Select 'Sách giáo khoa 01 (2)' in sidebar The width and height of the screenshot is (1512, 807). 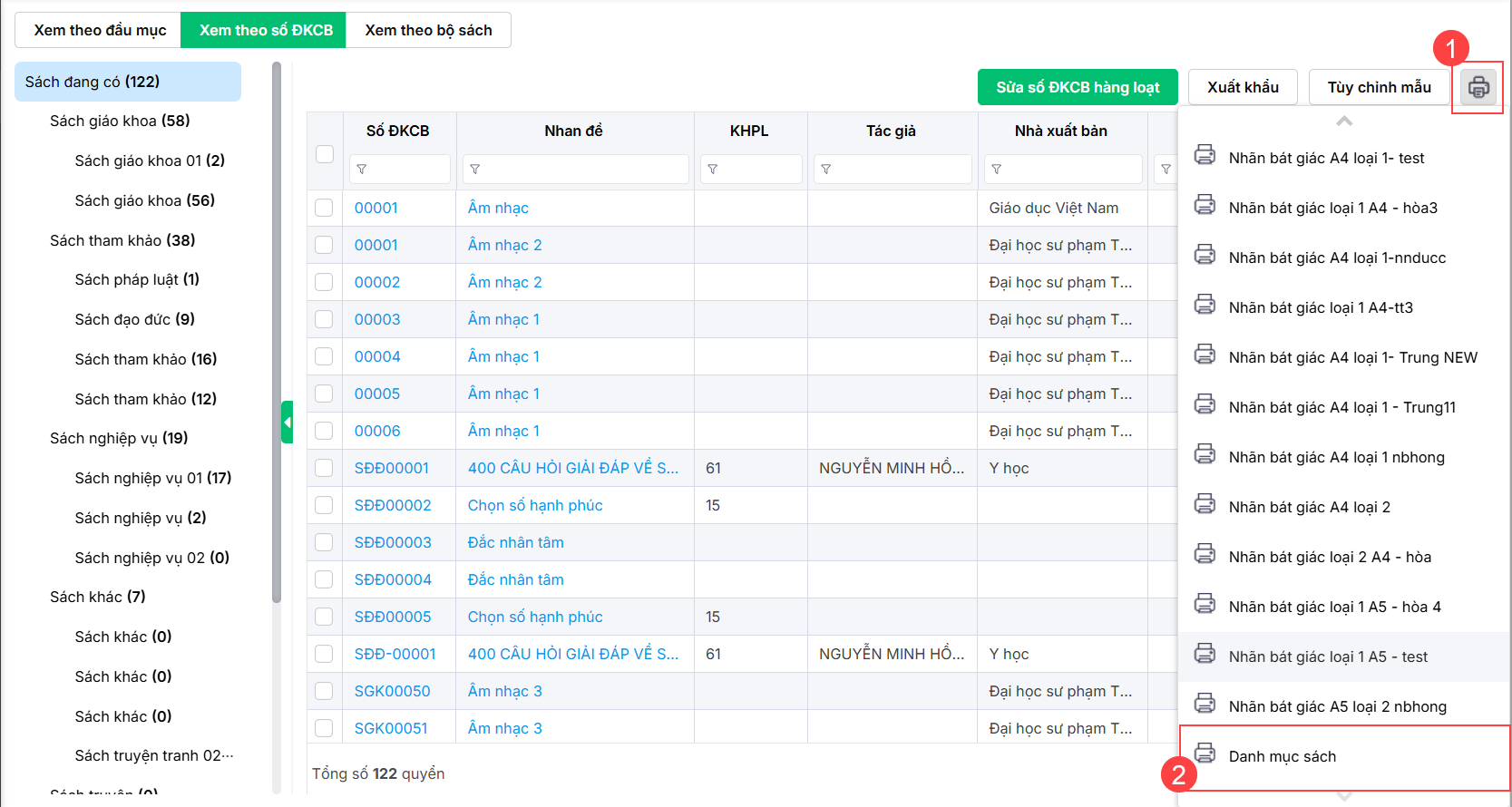[x=150, y=160]
